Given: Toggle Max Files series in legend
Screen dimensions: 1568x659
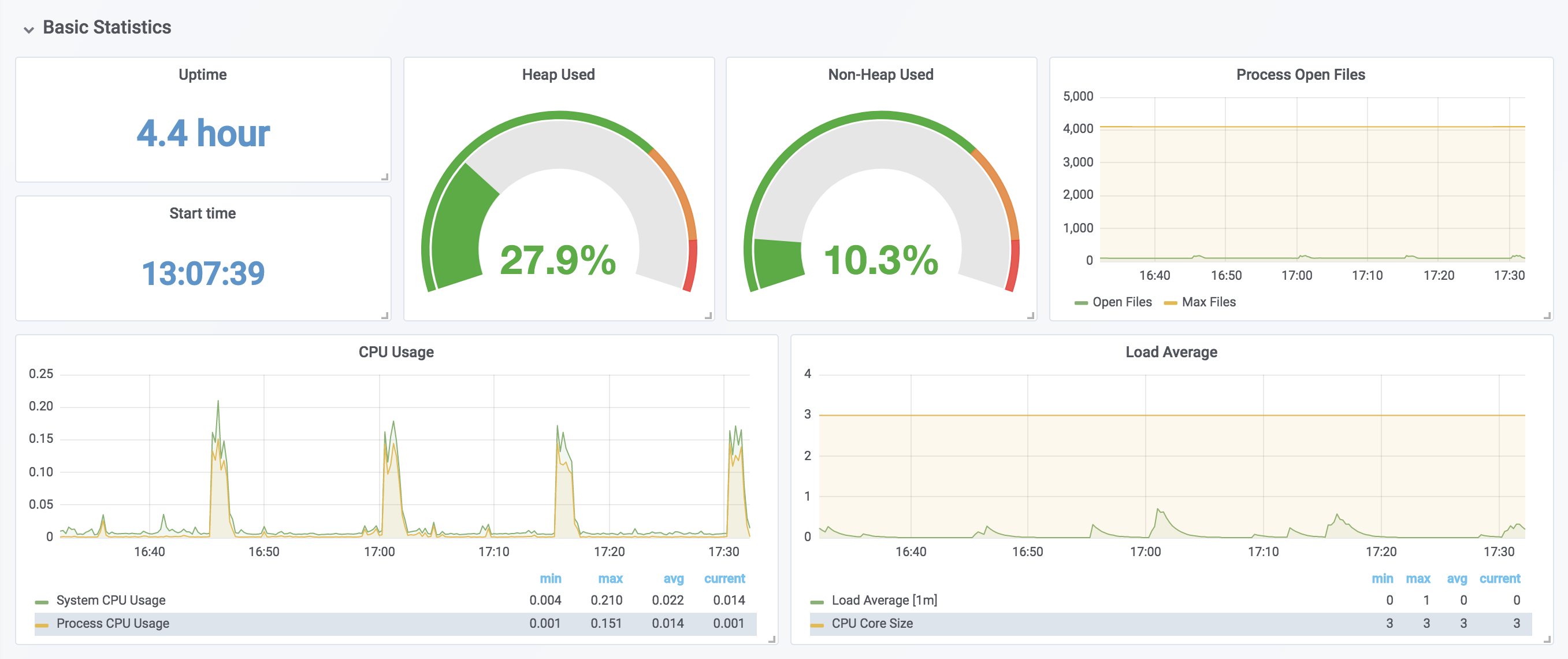Looking at the screenshot, I should tap(1208, 302).
